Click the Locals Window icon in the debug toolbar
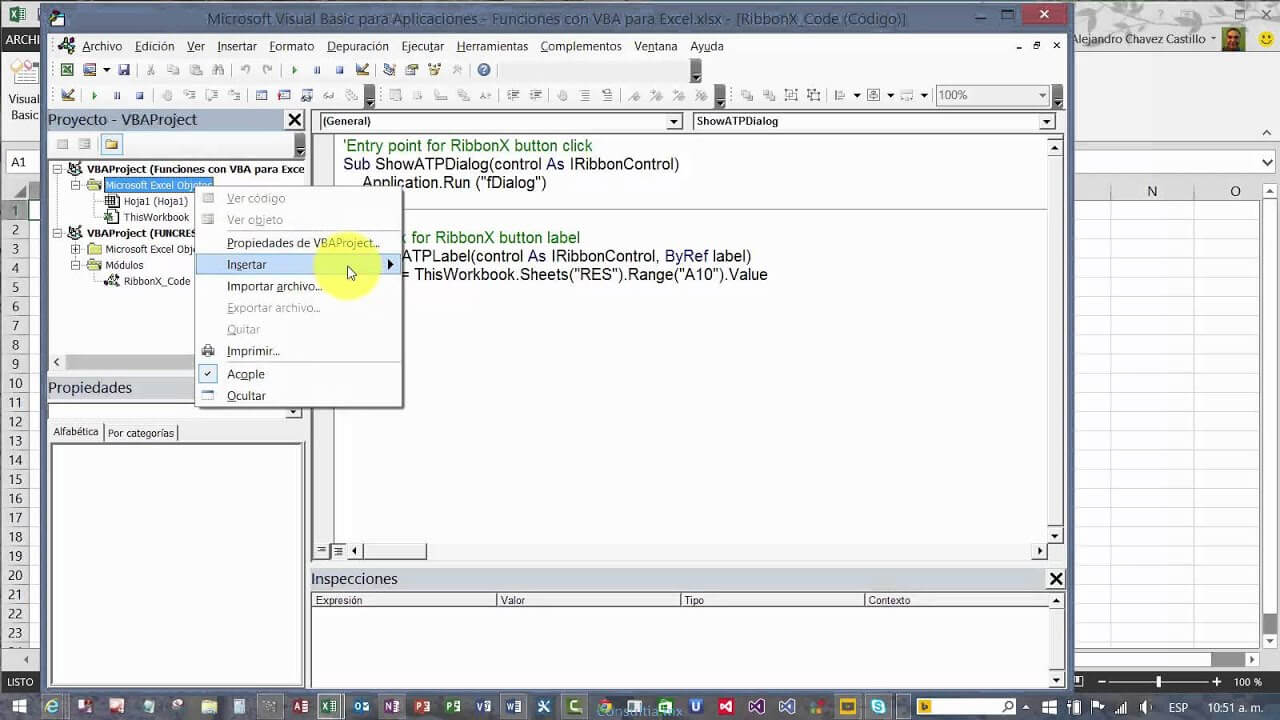Image resolution: width=1280 pixels, height=720 pixels. pos(261,95)
